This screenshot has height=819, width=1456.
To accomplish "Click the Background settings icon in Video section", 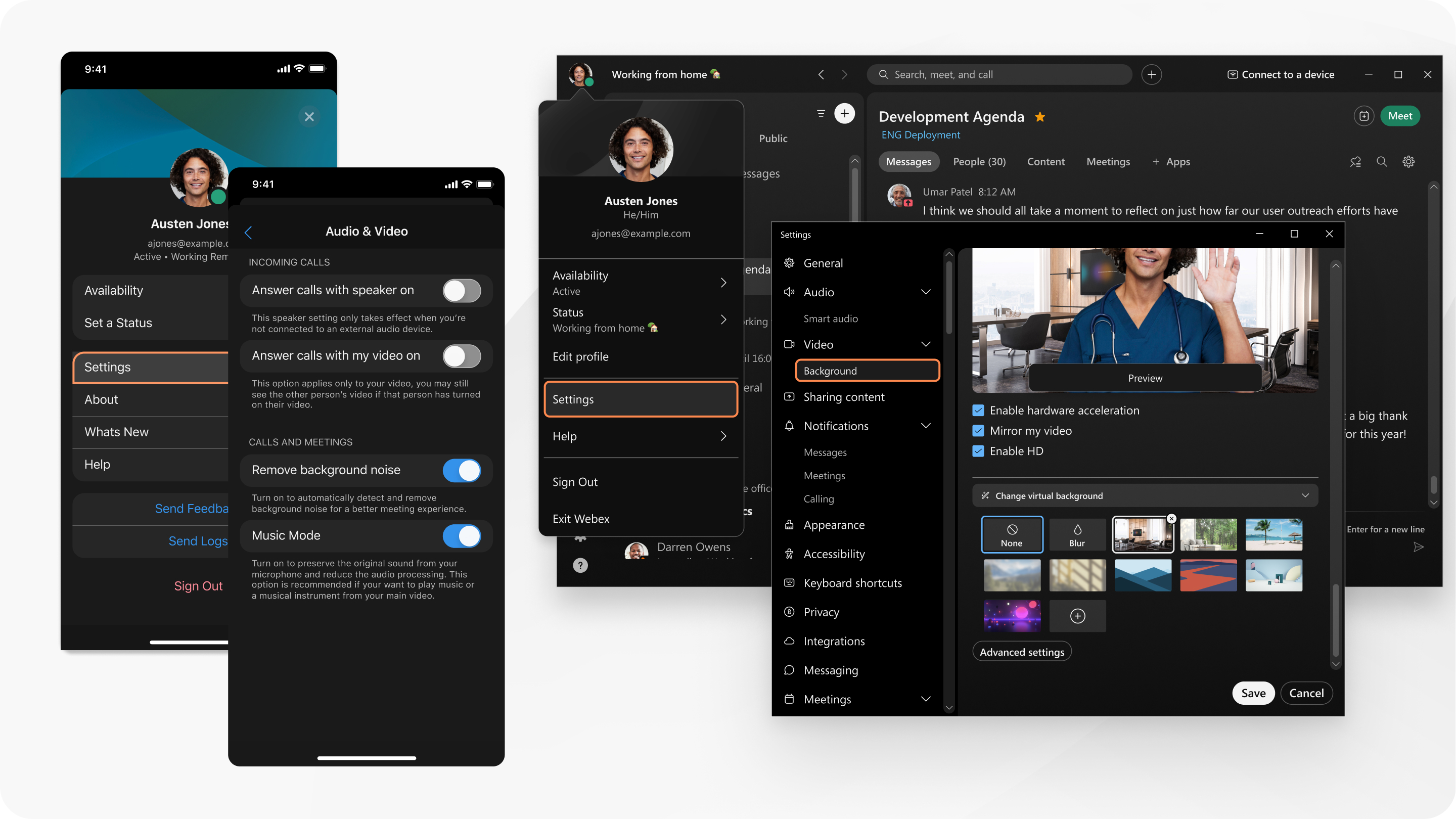I will [866, 370].
